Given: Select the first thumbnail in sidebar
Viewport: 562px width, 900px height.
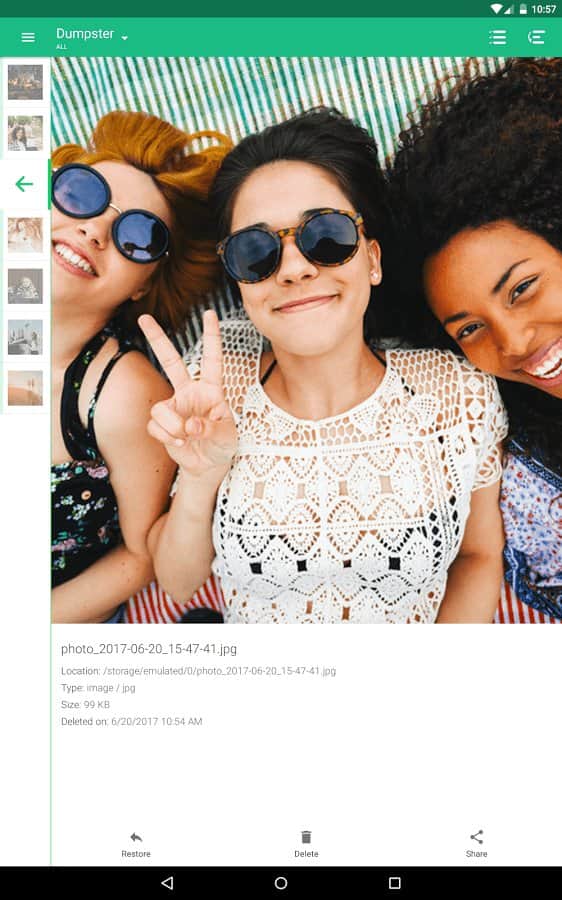Looking at the screenshot, I should click(25, 82).
